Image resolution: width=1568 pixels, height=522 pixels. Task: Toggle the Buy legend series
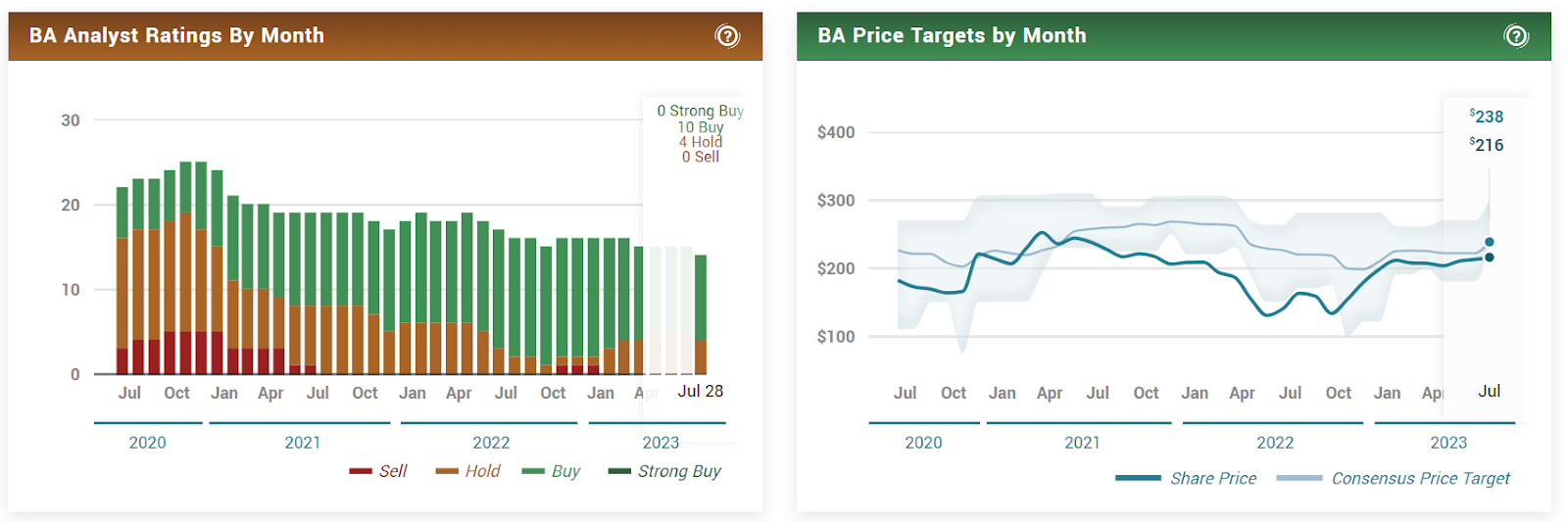click(x=551, y=471)
